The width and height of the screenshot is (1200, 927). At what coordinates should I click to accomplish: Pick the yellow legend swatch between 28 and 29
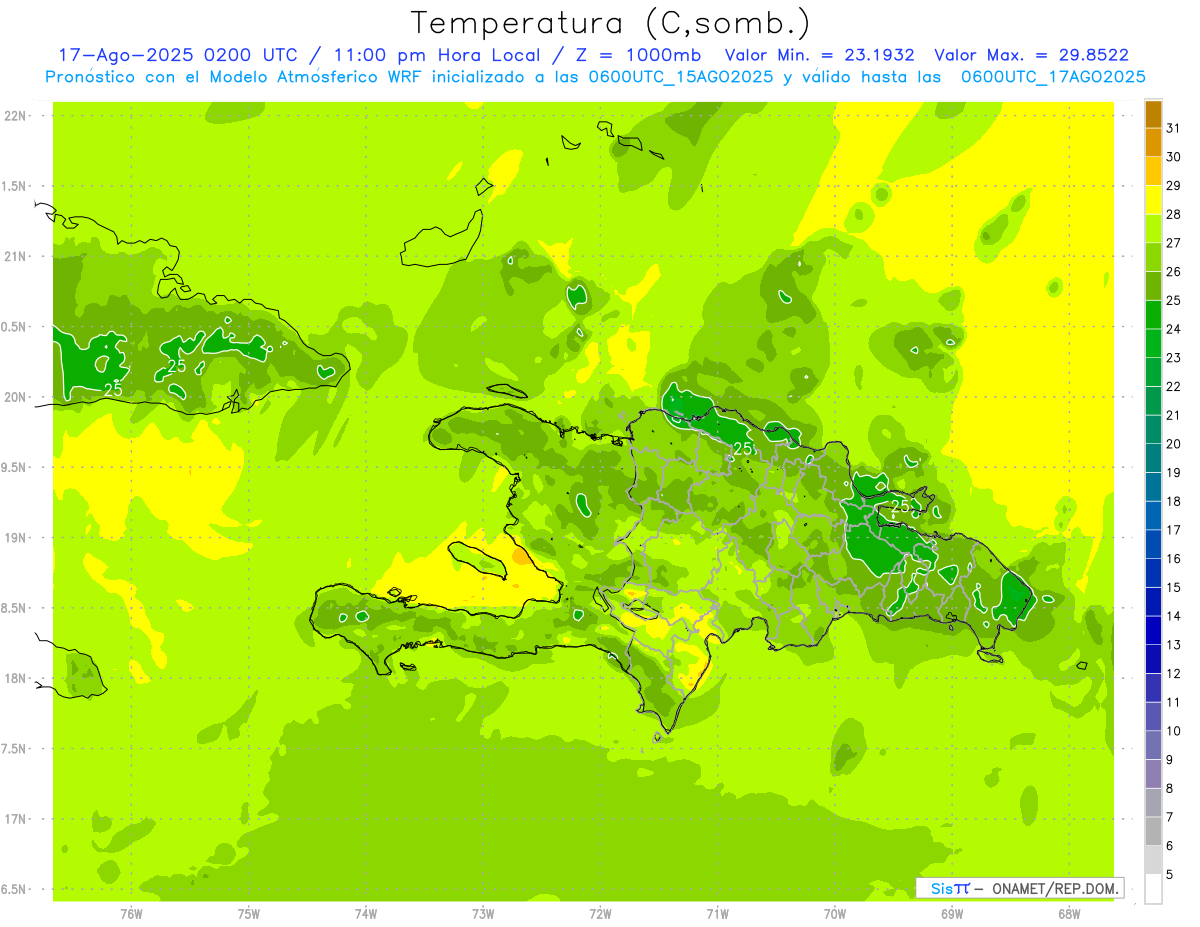point(1153,200)
